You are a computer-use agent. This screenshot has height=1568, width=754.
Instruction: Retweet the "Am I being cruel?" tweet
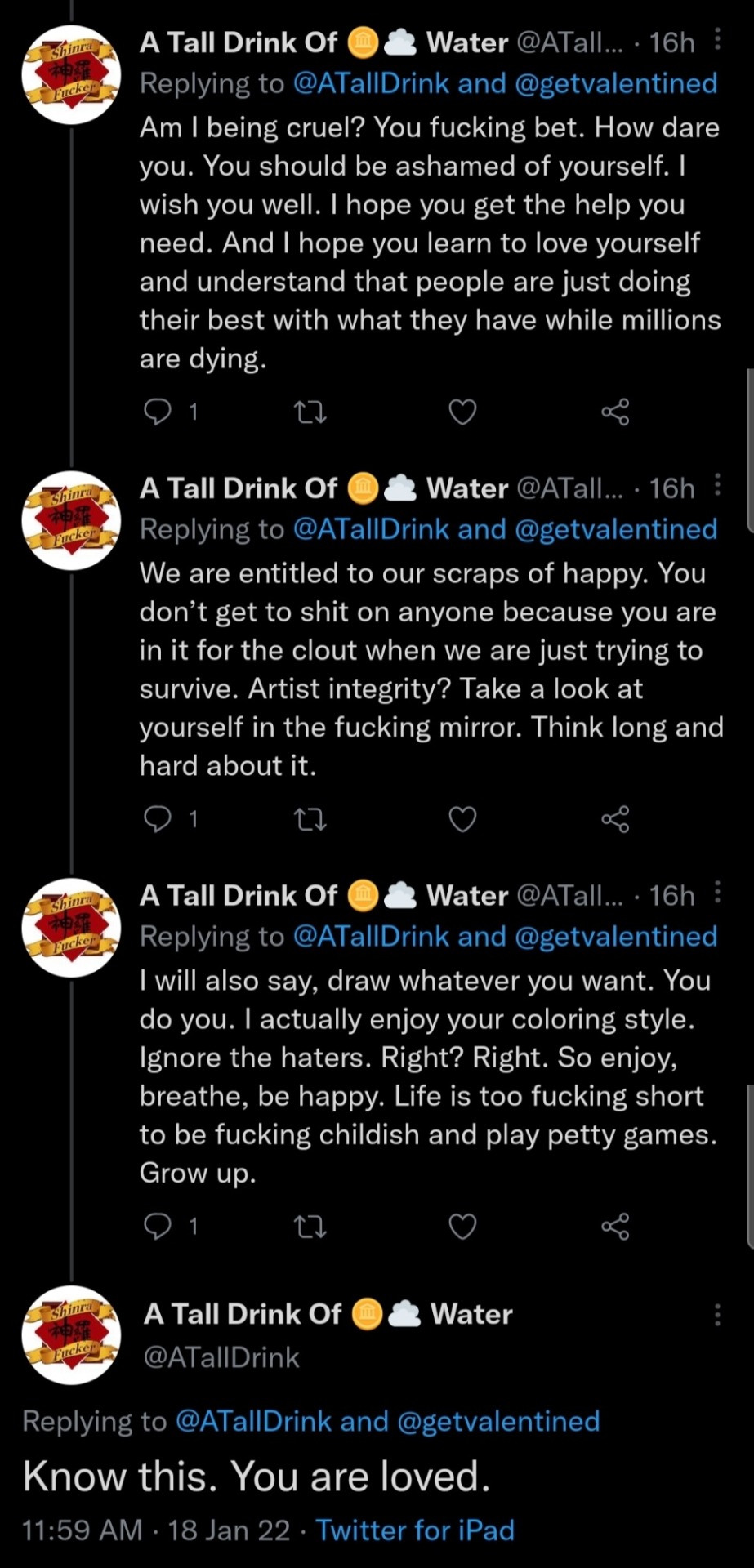tap(310, 413)
